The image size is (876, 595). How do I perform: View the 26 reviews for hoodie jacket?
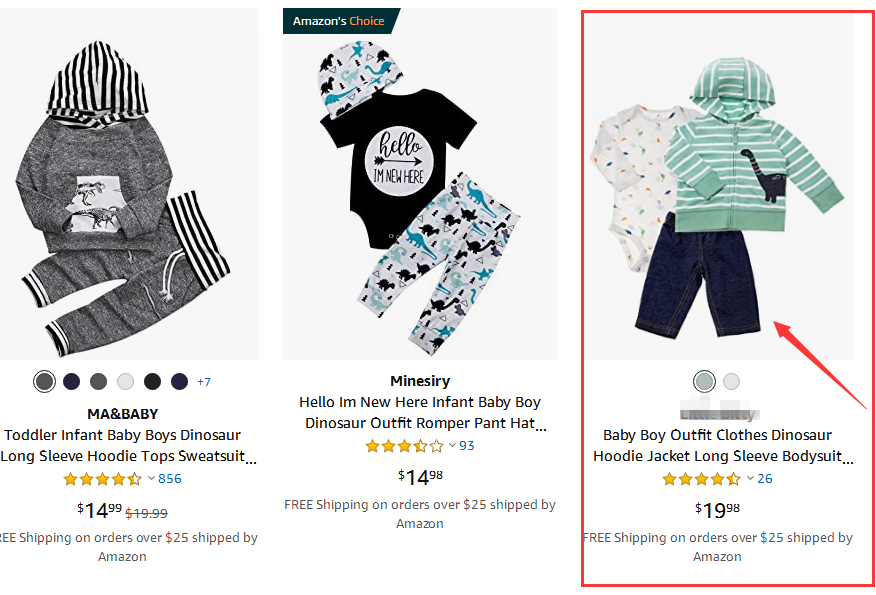click(x=765, y=479)
